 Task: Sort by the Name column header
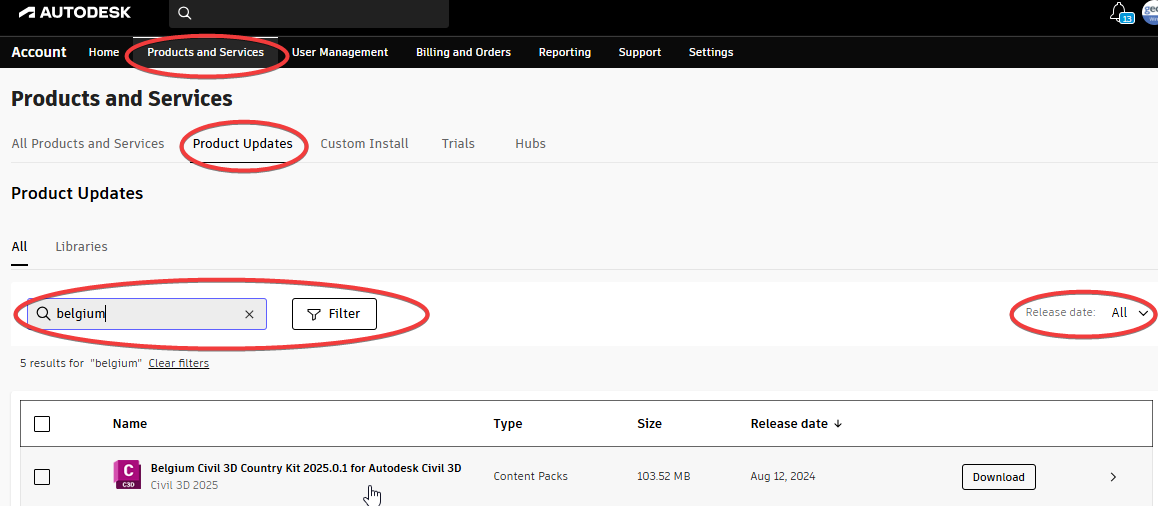(130, 424)
